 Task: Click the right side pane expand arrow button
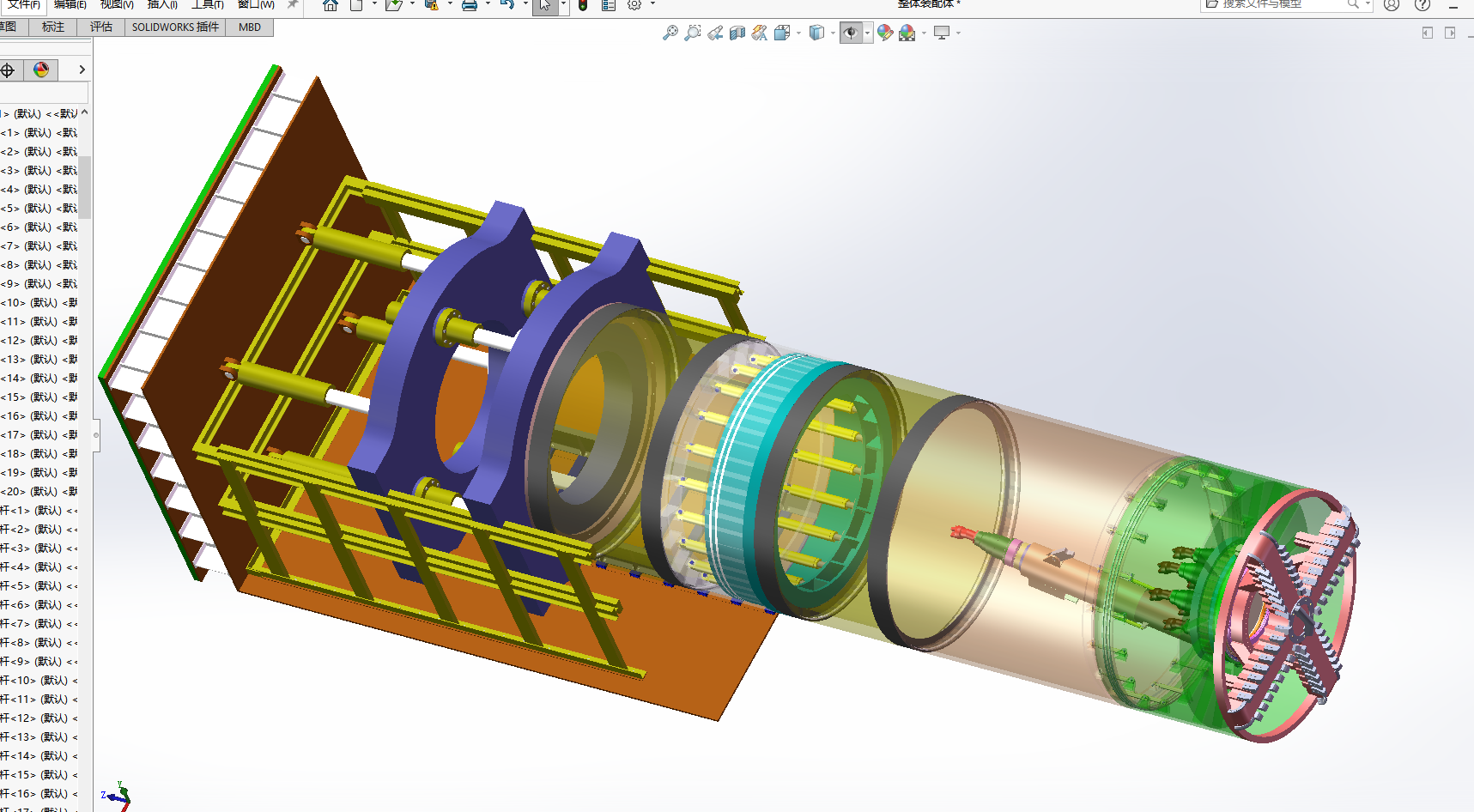pyautogui.click(x=1450, y=33)
